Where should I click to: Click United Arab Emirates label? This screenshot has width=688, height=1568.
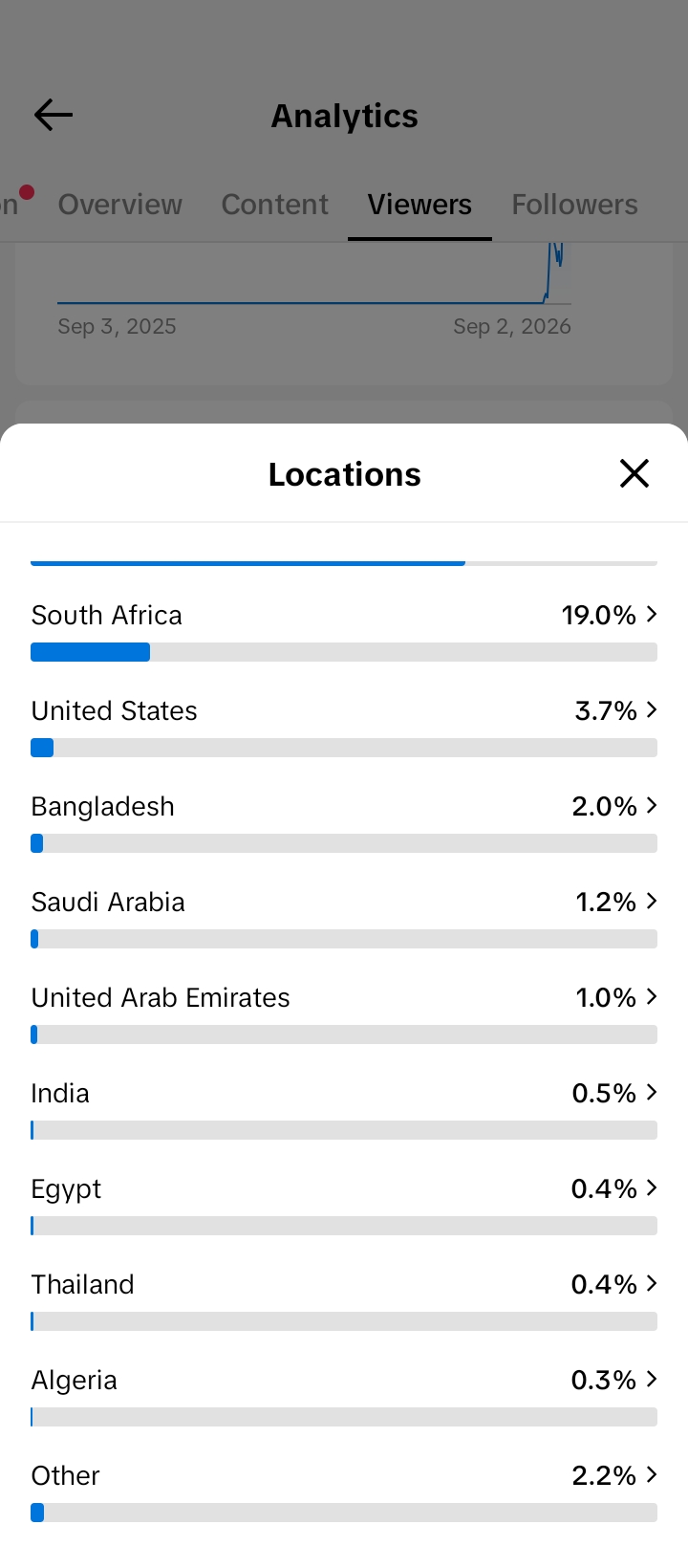click(161, 997)
